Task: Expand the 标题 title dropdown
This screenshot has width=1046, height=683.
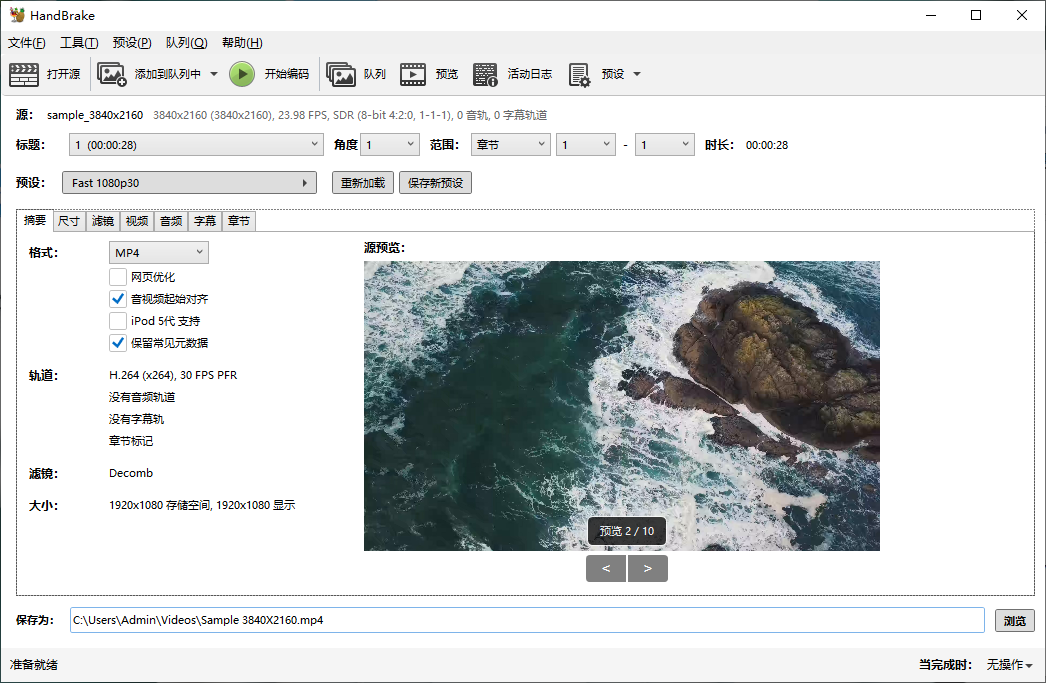Action: point(196,145)
